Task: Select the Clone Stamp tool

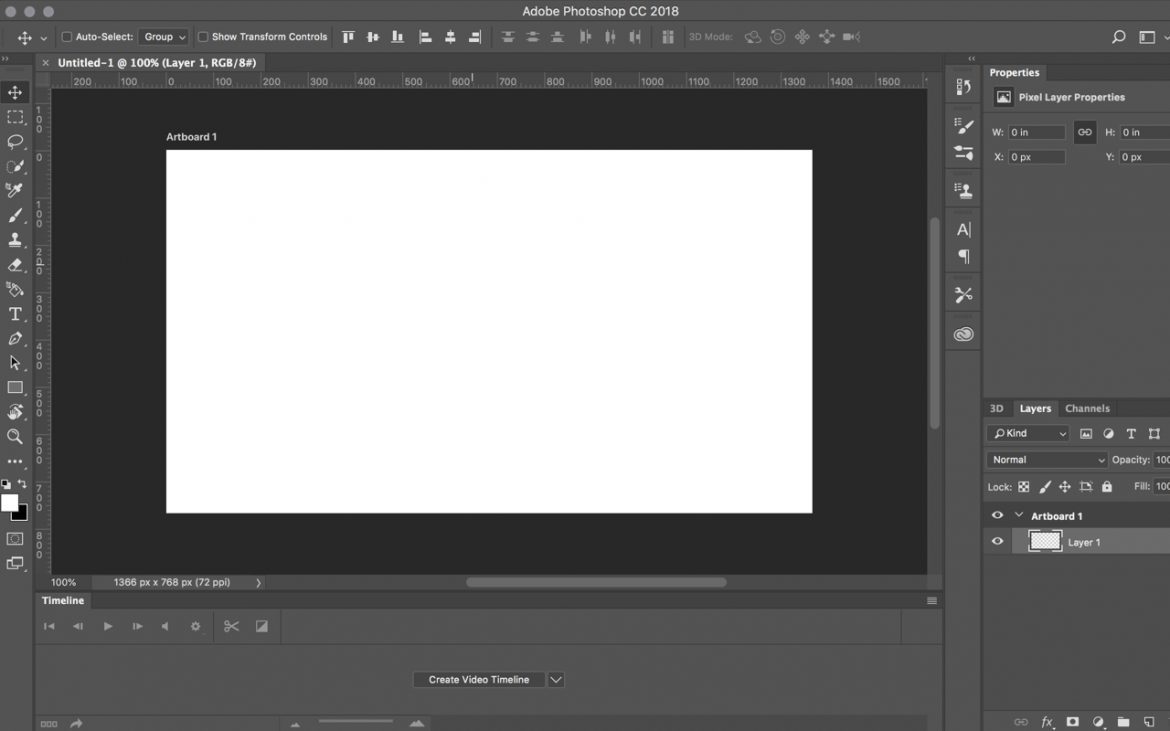Action: click(15, 240)
